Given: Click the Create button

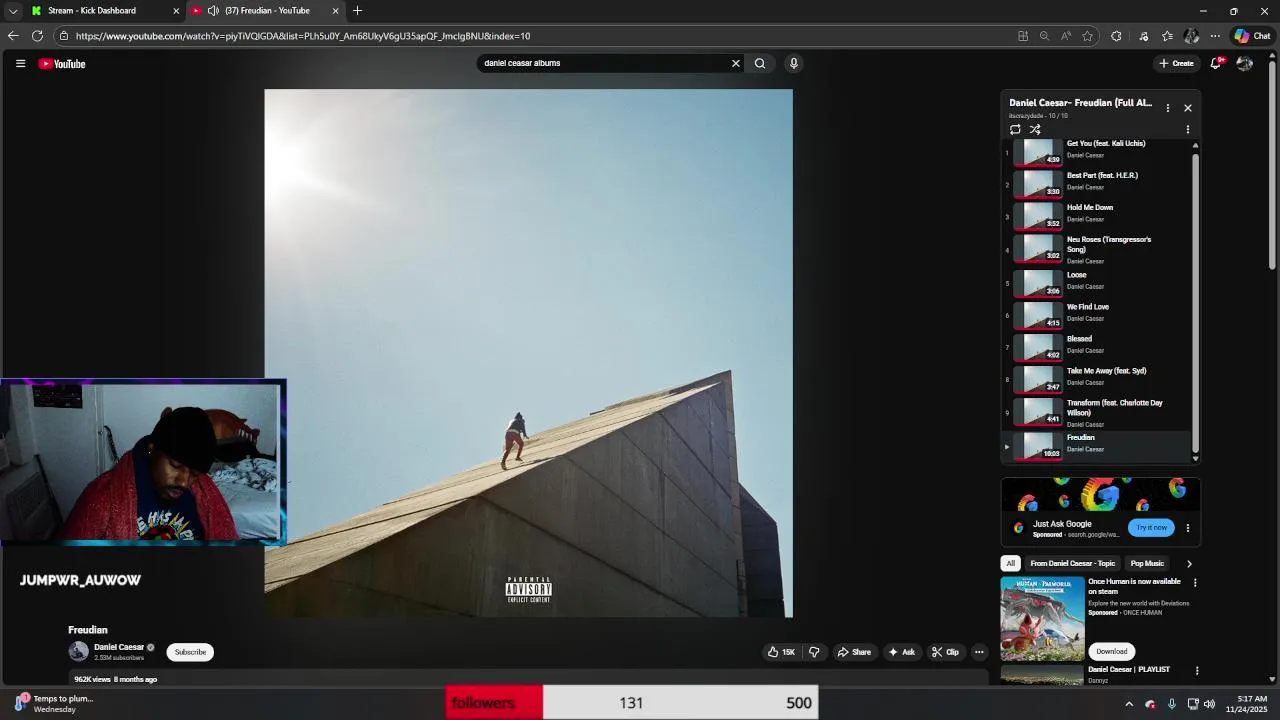Looking at the screenshot, I should (x=1176, y=63).
